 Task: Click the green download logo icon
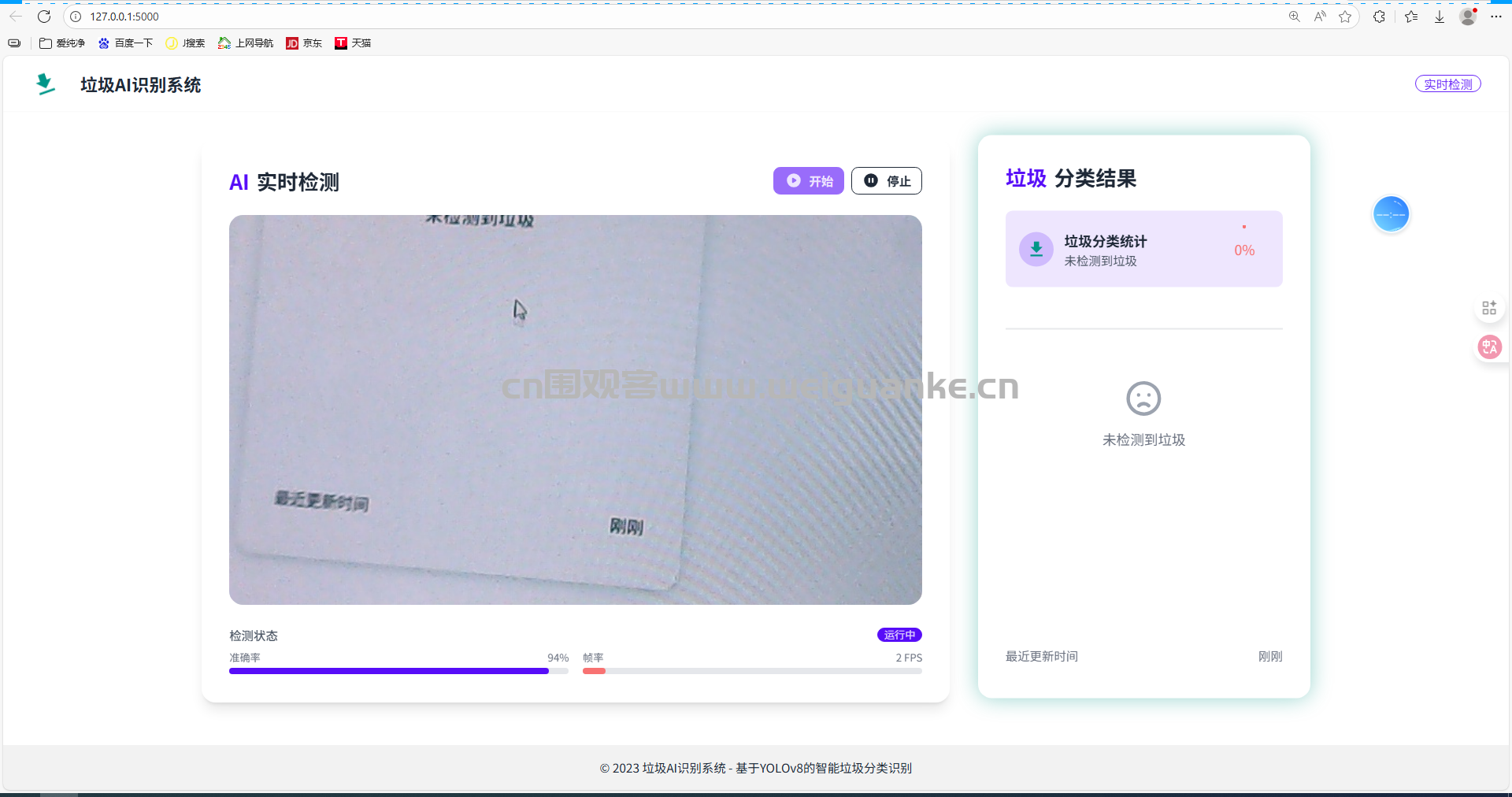(46, 84)
